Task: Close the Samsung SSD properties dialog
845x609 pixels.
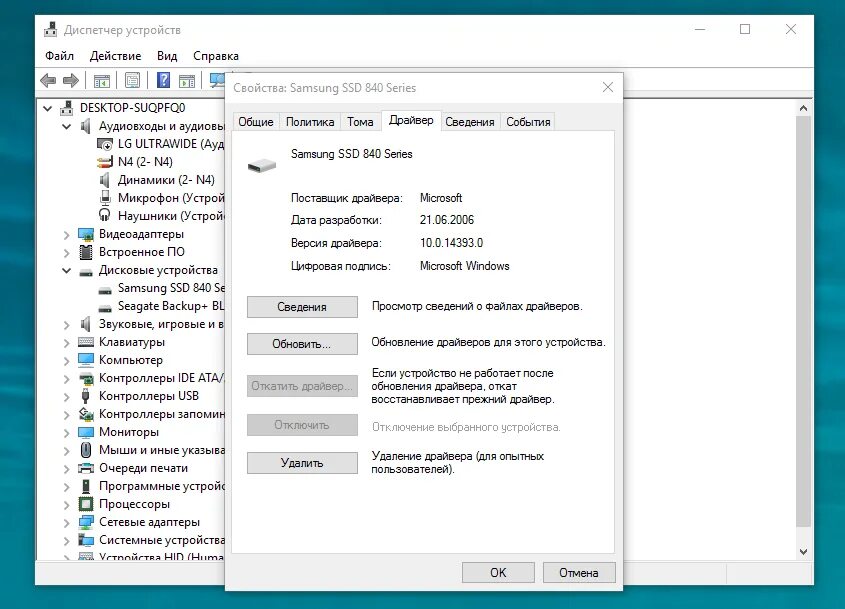Action: pos(608,87)
